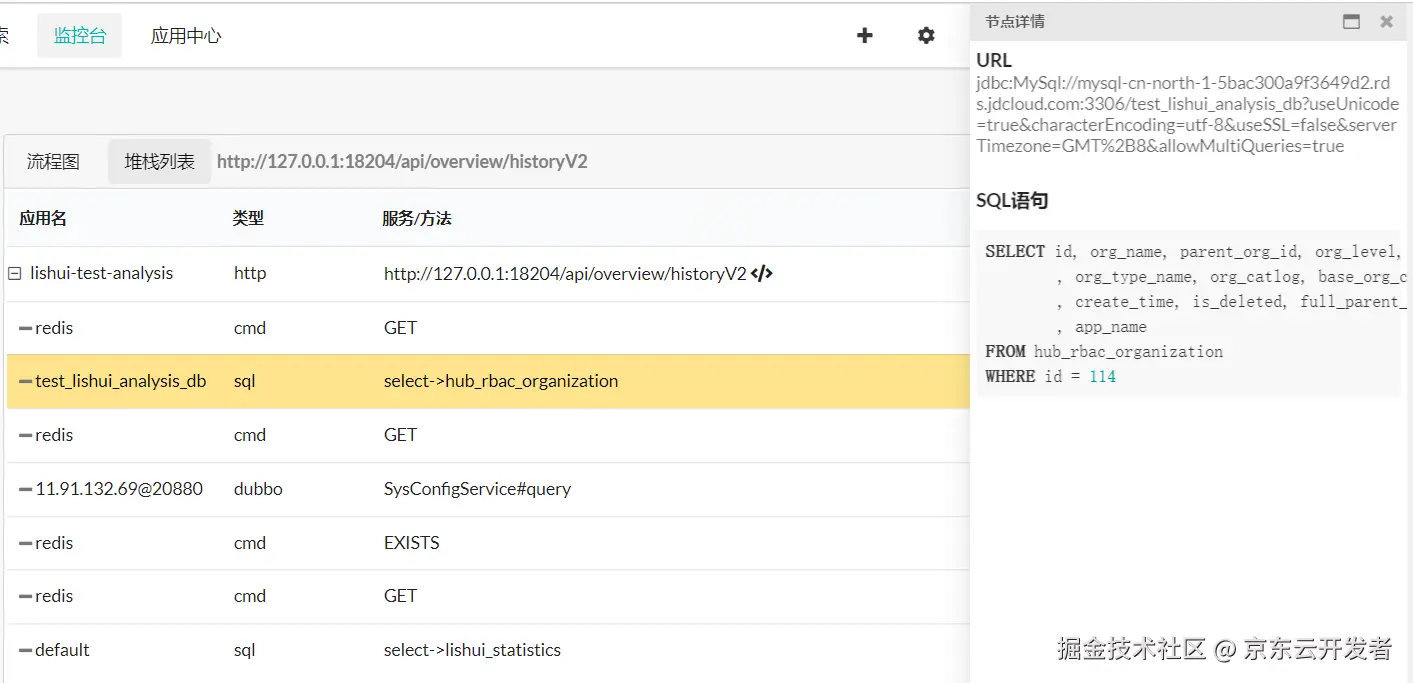
Task: Click the 应用名 column header
Action: pyautogui.click(x=43, y=218)
